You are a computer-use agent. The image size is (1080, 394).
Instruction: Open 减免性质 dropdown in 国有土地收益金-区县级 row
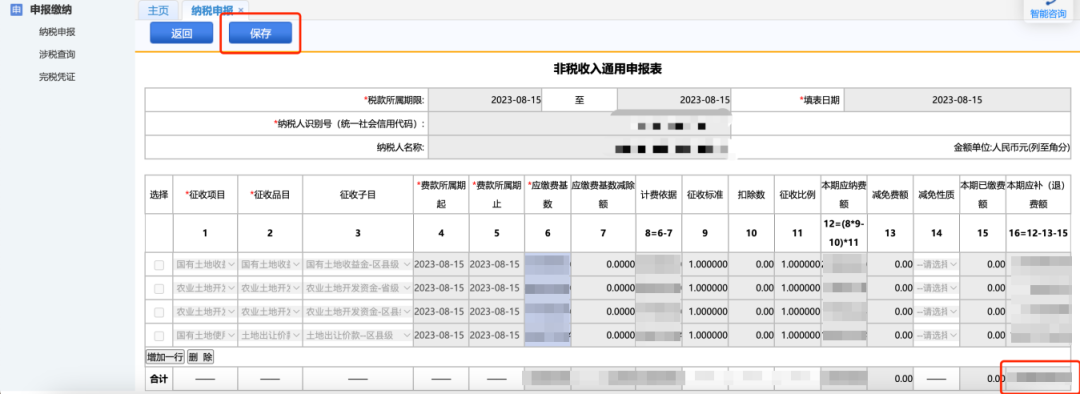tap(936, 265)
